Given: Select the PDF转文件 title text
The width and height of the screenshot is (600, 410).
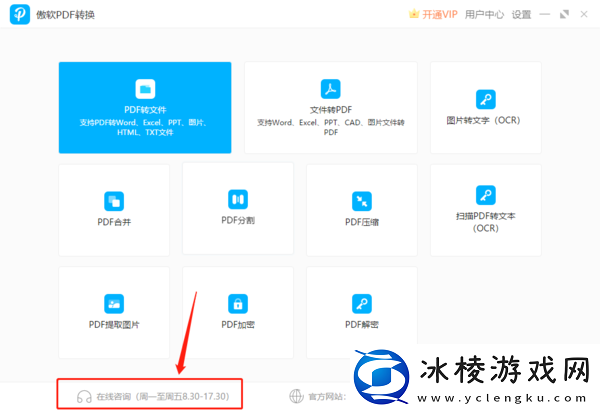Looking at the screenshot, I should 145,110.
